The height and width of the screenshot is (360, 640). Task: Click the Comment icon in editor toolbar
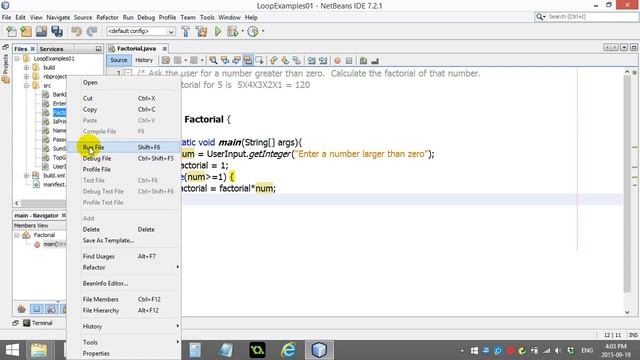pyautogui.click(x=363, y=60)
